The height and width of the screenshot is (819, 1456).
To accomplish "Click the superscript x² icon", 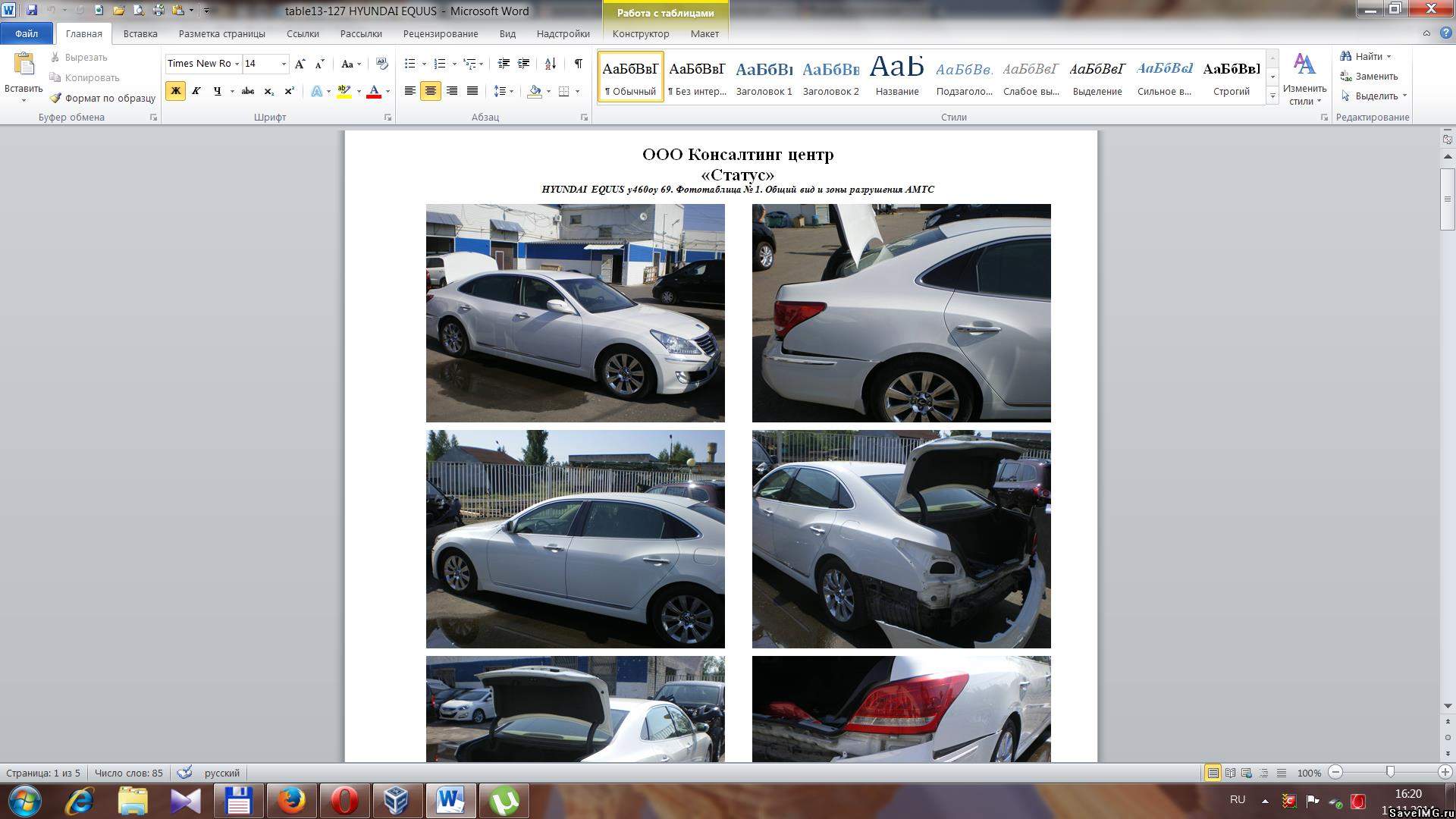I will click(x=289, y=91).
